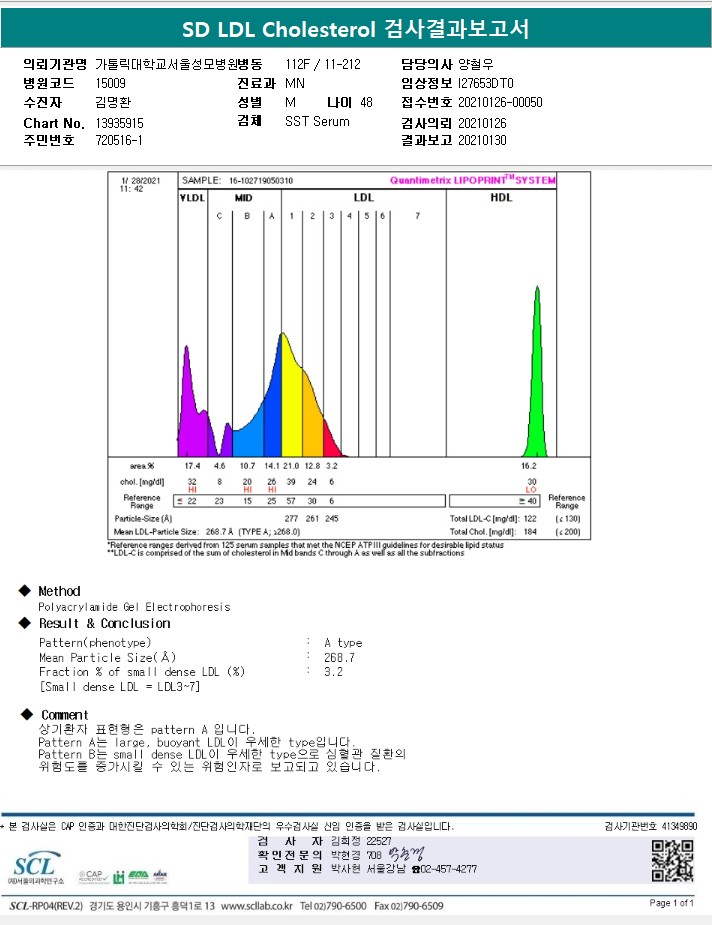Select the ward value '112F / 11-212'
Screen dimensions: 712x925
(323, 64)
